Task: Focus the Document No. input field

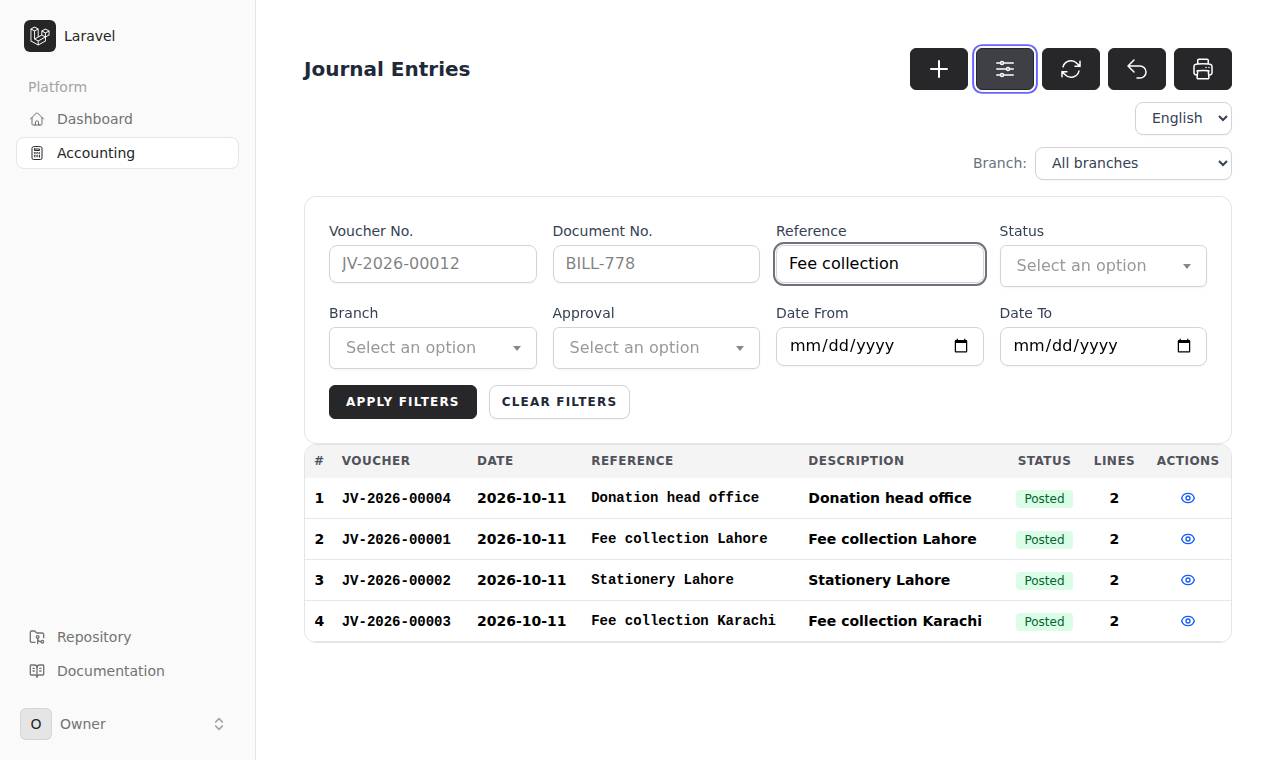Action: [656, 264]
